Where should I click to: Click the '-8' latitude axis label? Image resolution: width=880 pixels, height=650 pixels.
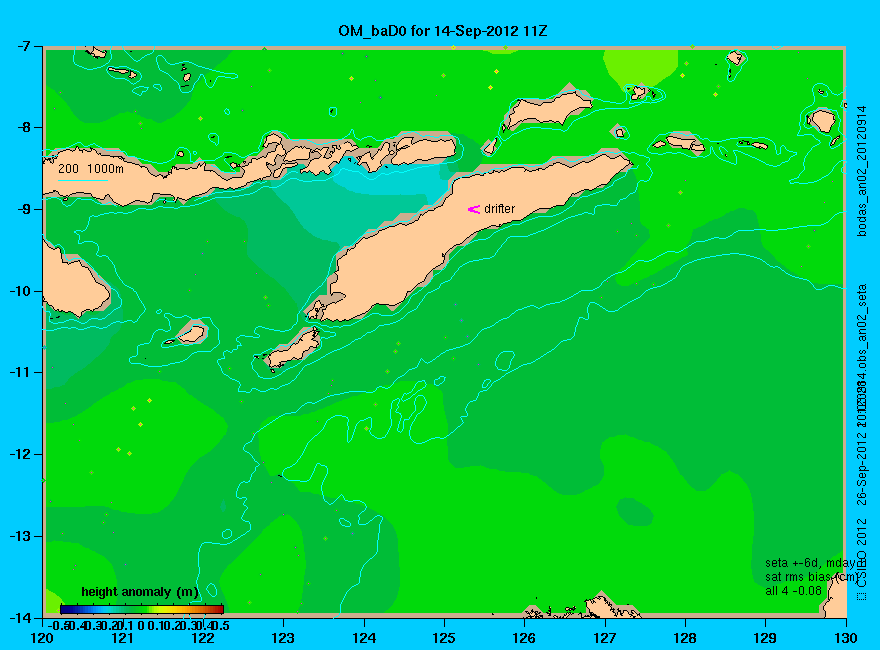click(25, 127)
